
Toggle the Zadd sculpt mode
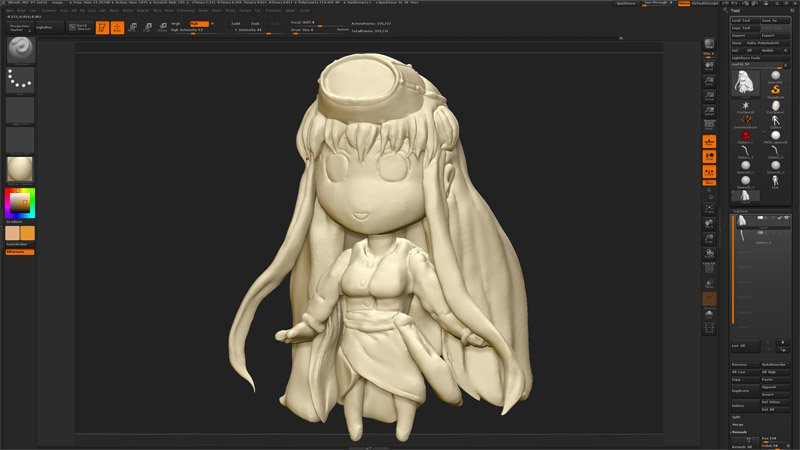point(236,22)
